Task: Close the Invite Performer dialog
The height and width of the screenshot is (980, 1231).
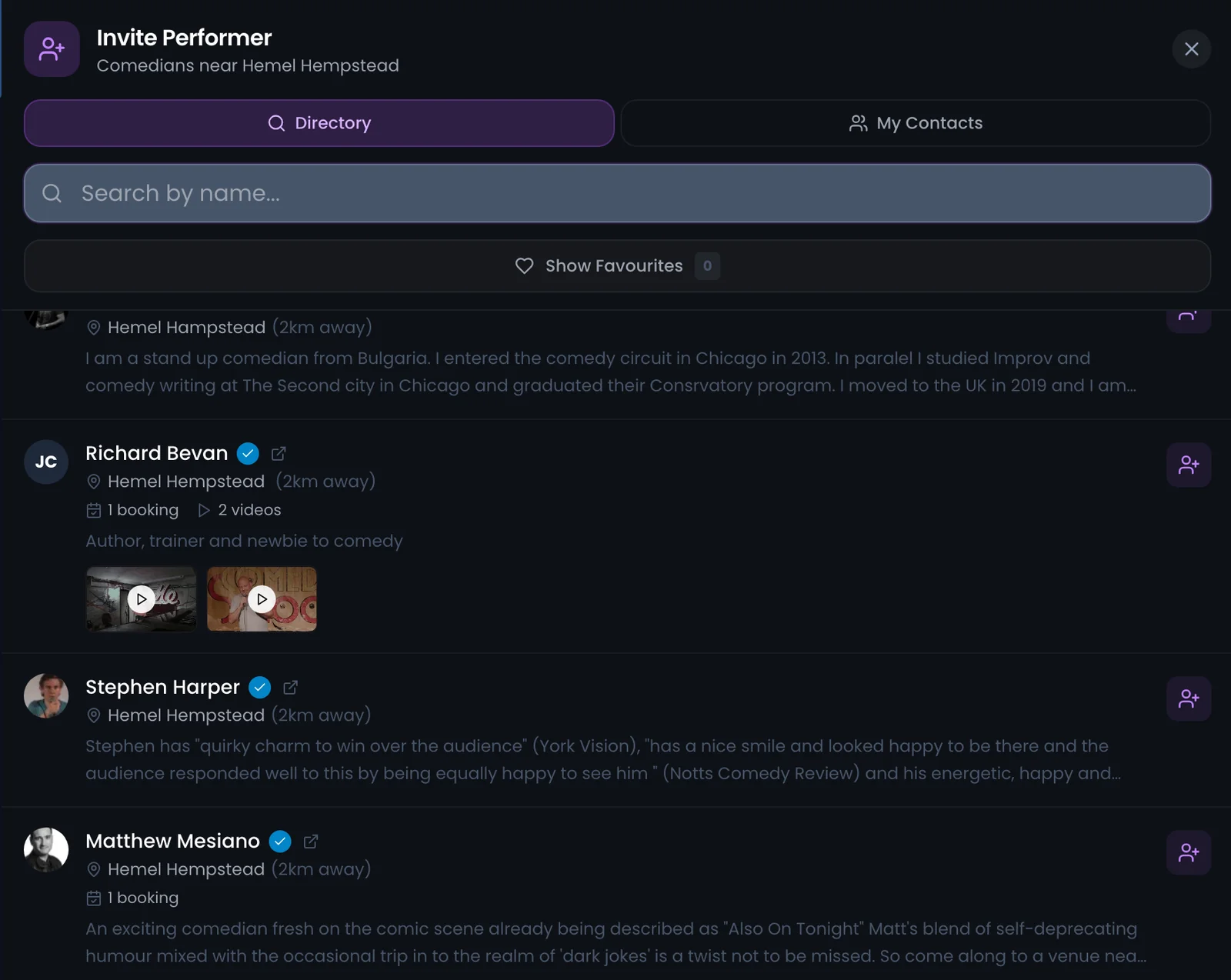Action: pyautogui.click(x=1192, y=48)
